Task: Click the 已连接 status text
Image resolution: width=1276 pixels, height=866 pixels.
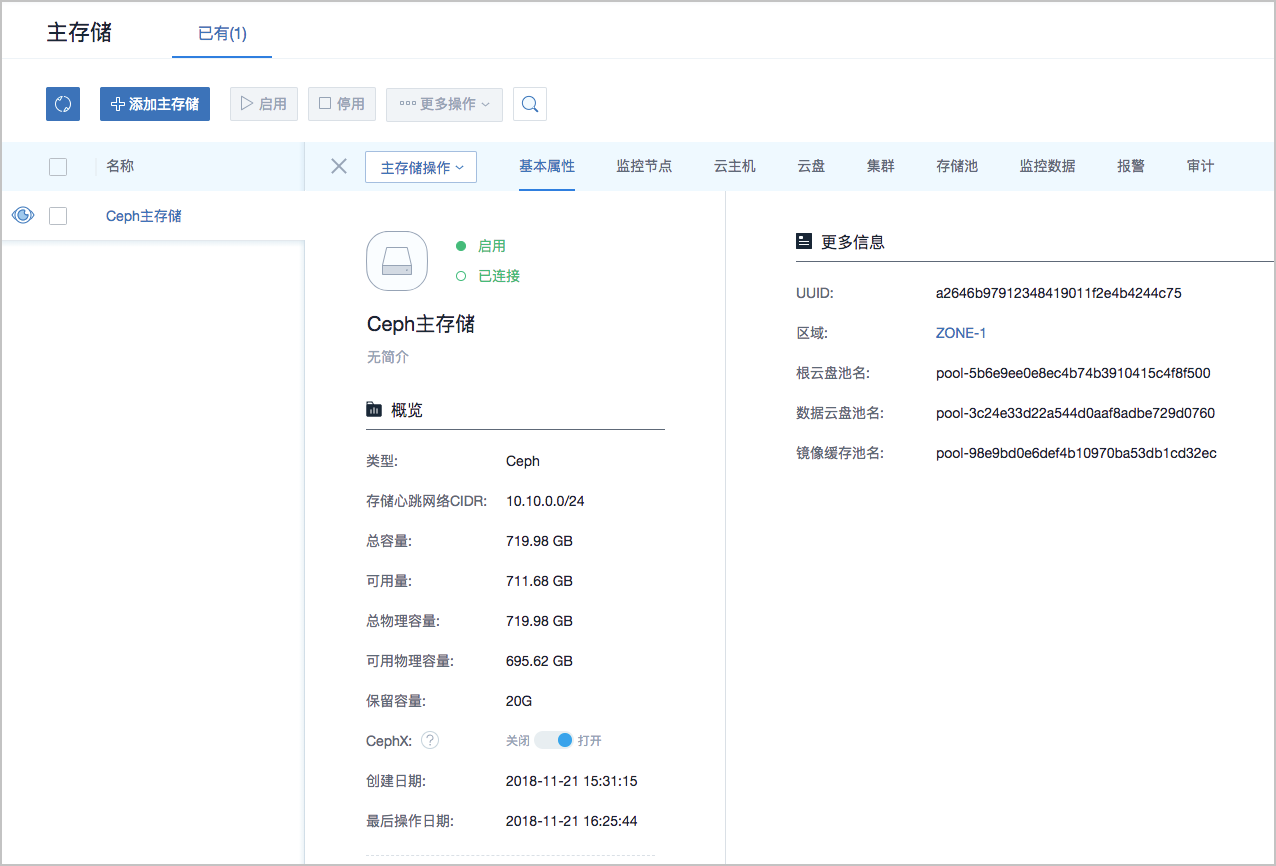Action: 498,276
